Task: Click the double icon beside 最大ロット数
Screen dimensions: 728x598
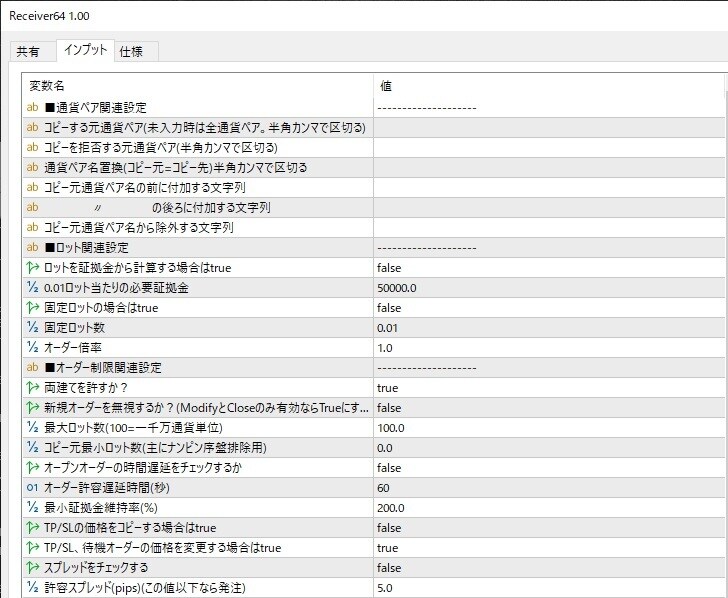Action: 32,427
